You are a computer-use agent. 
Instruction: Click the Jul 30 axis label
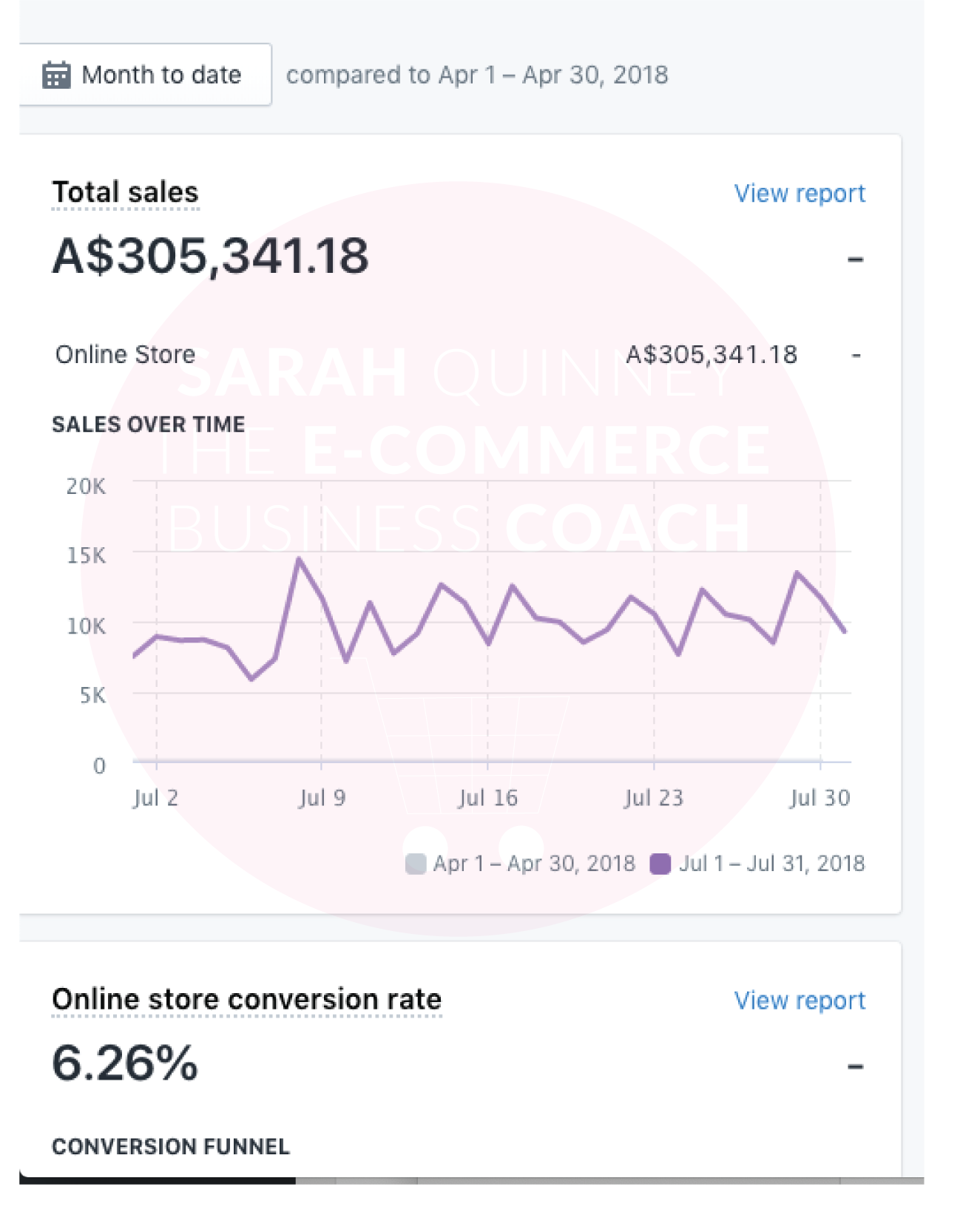(820, 798)
